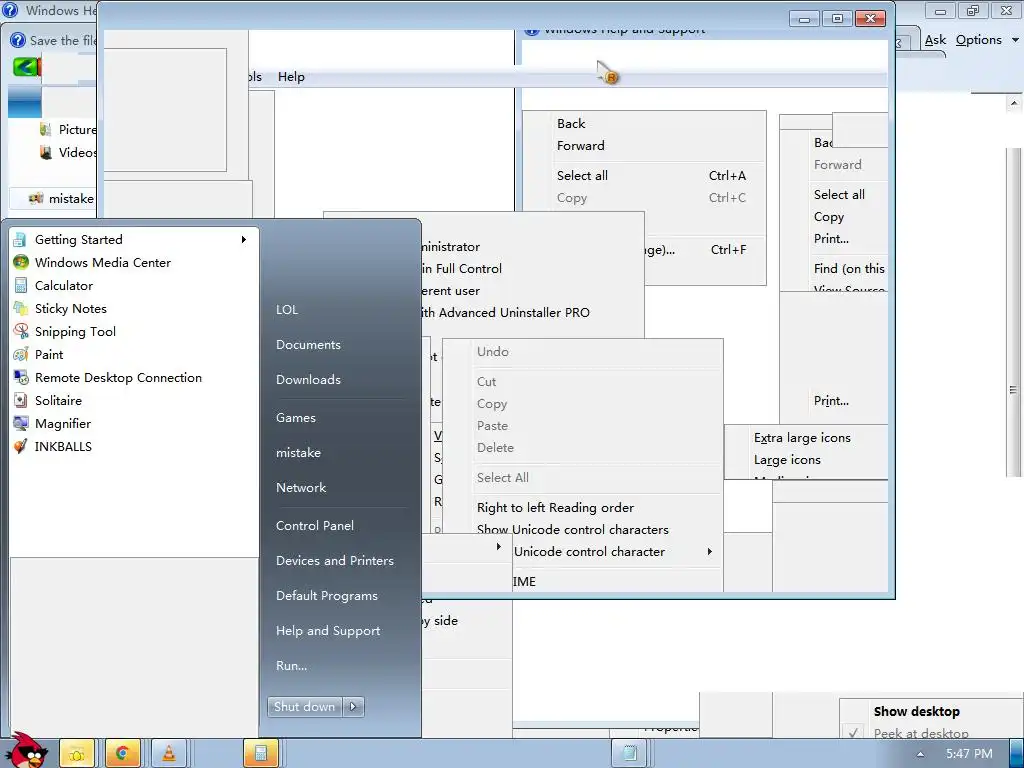Screen dimensions: 1024x768
Task: Click the Magnifier icon
Action: click(20, 423)
